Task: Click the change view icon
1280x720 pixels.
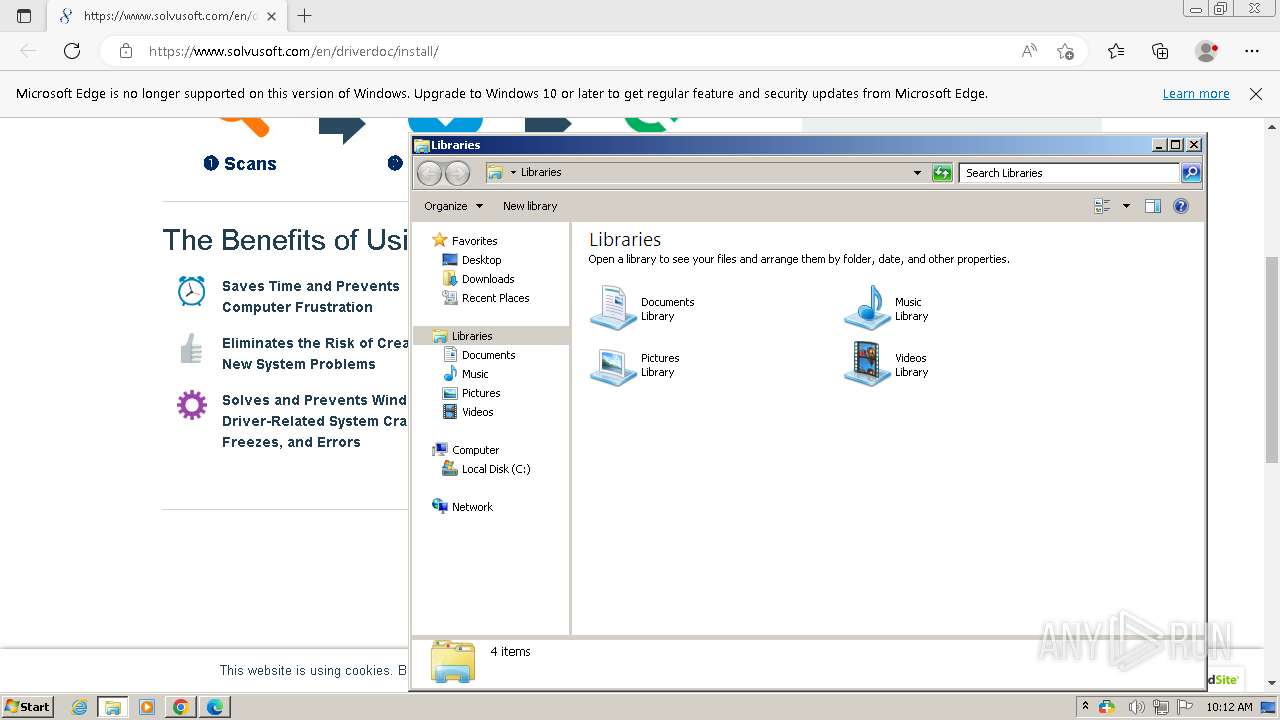Action: point(1103,206)
